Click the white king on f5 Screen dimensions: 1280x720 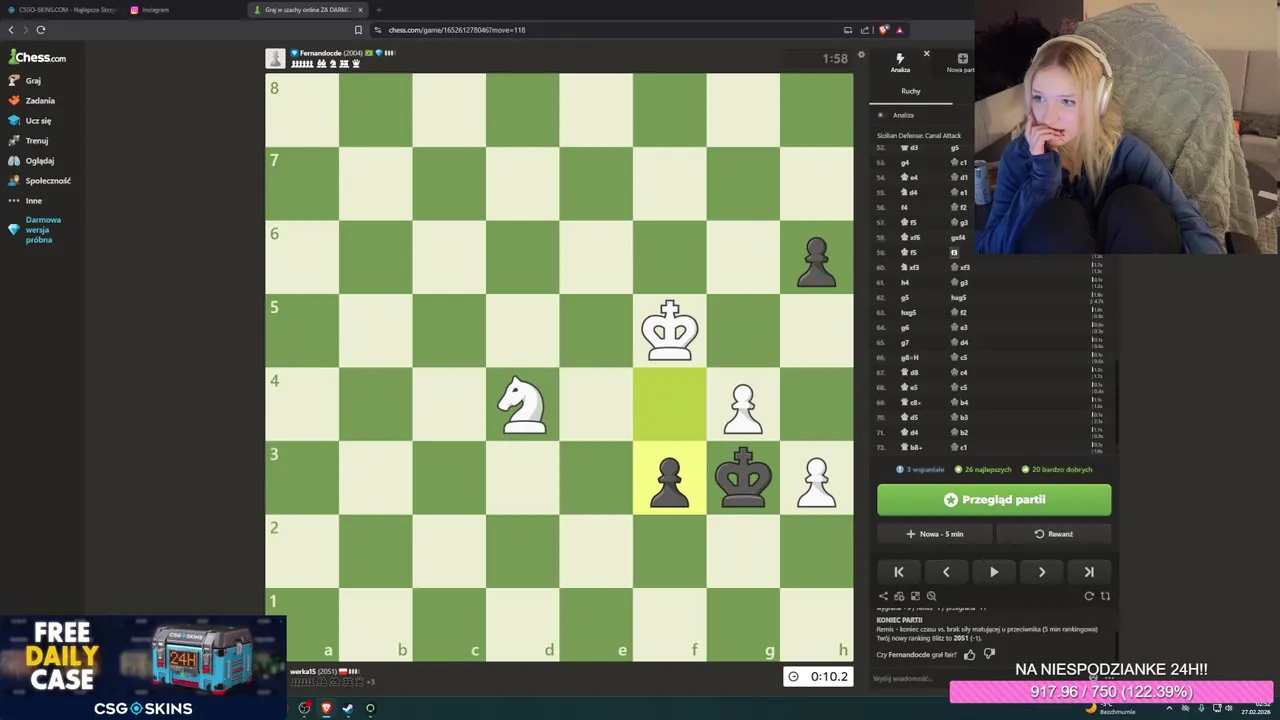[x=669, y=331]
